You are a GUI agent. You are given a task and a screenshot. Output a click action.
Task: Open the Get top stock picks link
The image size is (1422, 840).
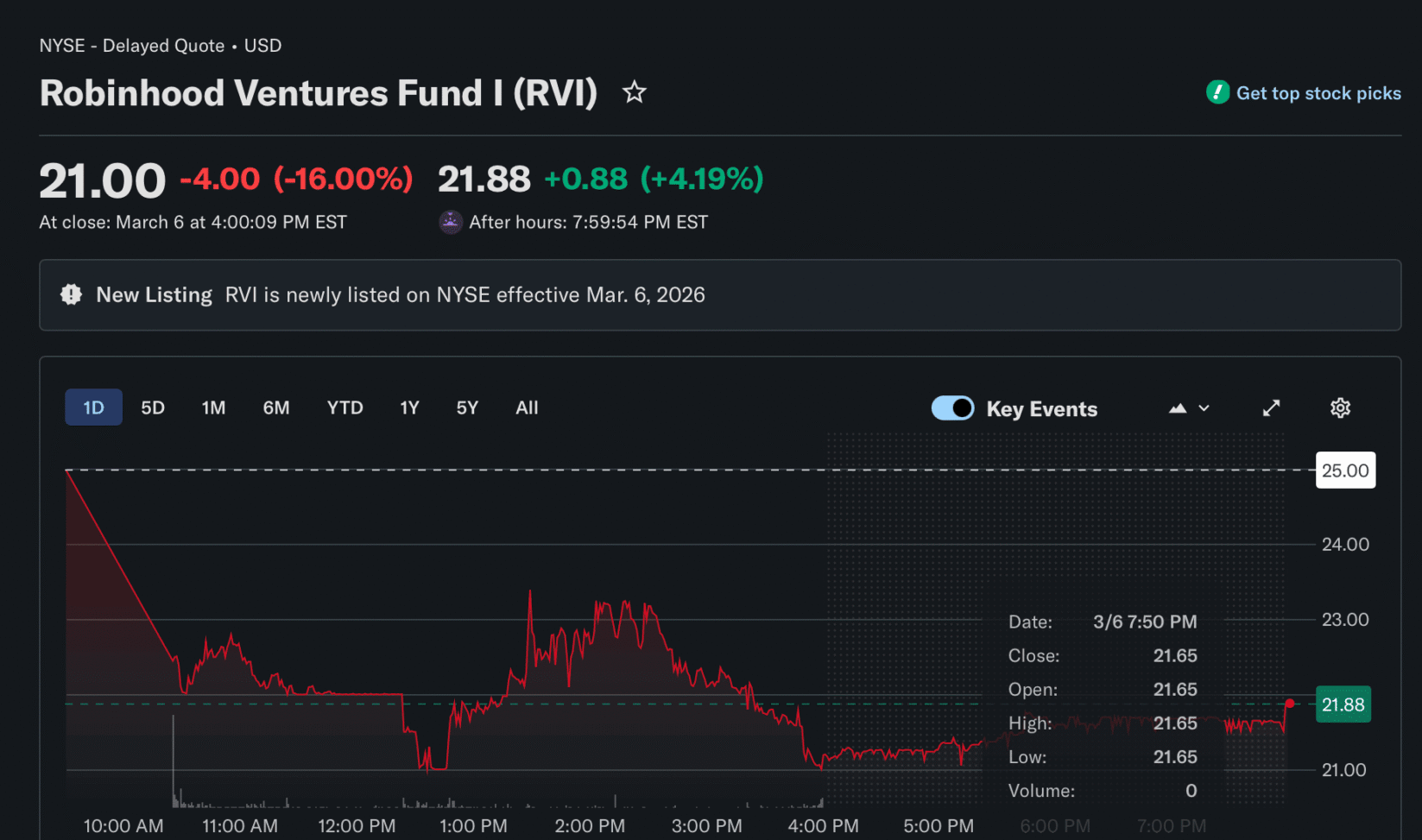pyautogui.click(x=1318, y=93)
